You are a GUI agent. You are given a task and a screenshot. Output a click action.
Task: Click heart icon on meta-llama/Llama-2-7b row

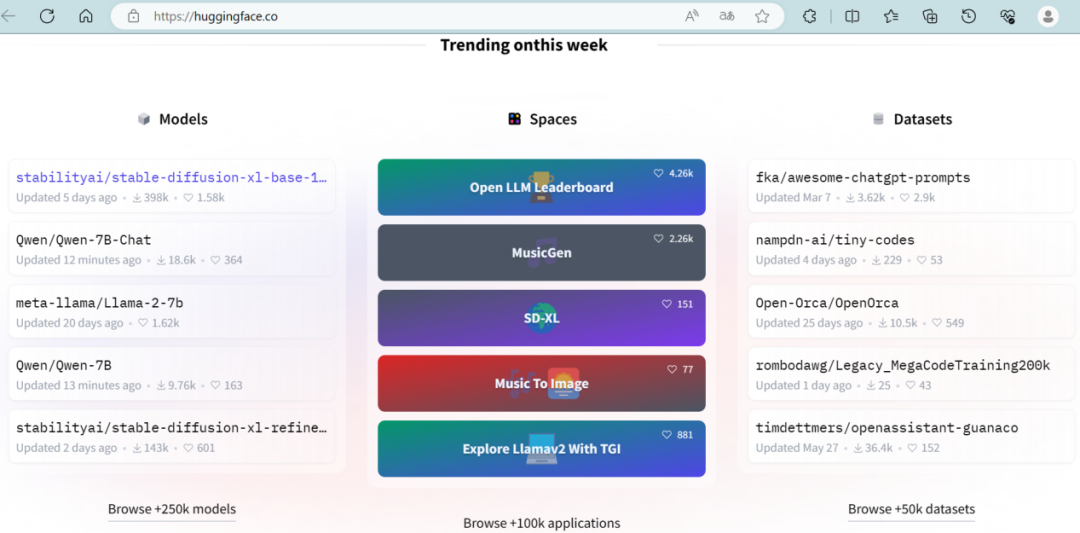click(143, 323)
